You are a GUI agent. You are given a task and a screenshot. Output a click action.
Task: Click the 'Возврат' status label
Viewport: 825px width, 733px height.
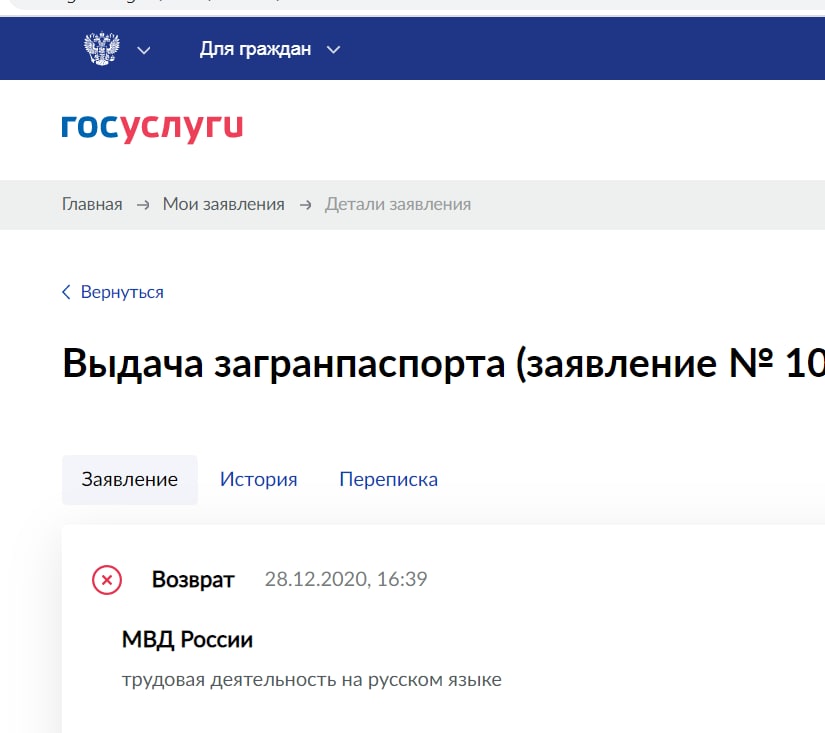[x=193, y=580]
